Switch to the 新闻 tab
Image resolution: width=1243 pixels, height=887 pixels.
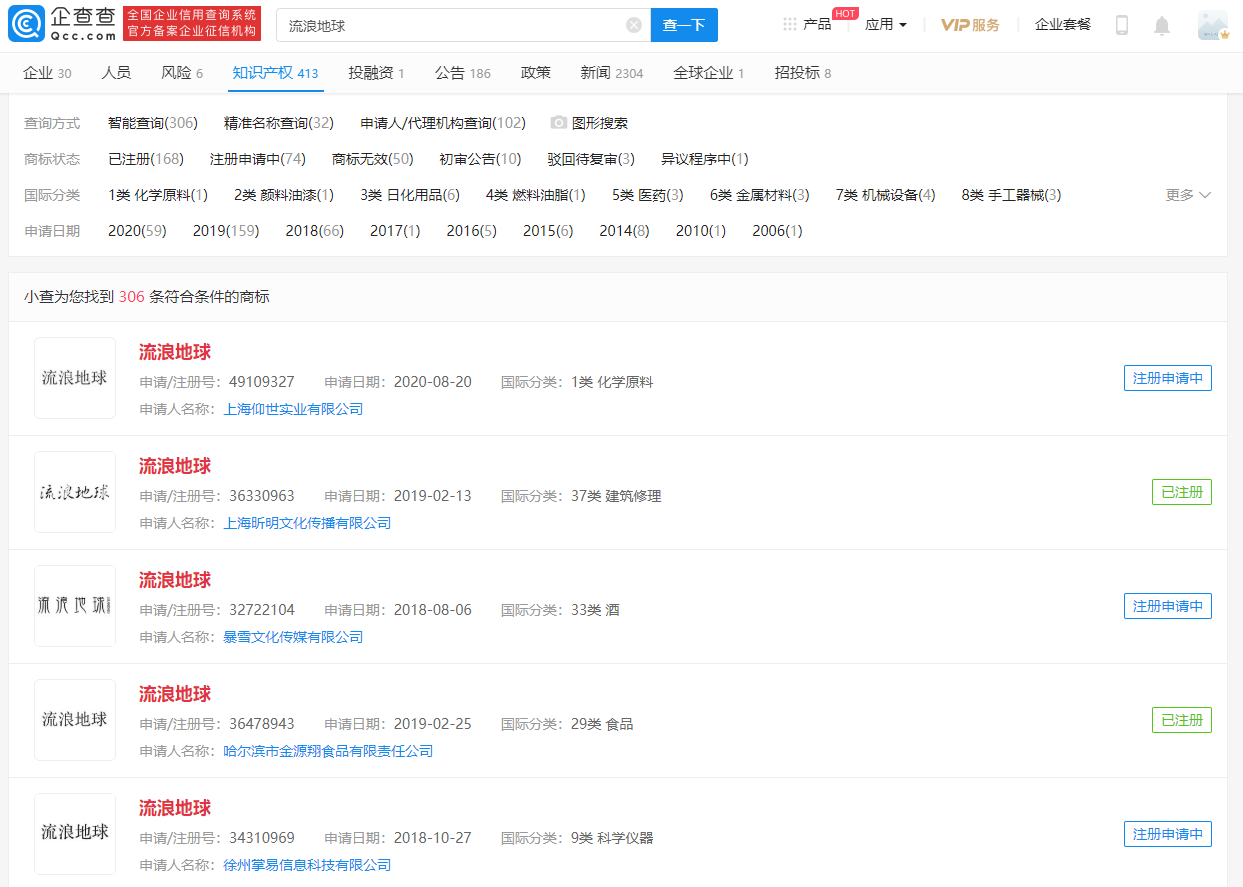pos(612,73)
